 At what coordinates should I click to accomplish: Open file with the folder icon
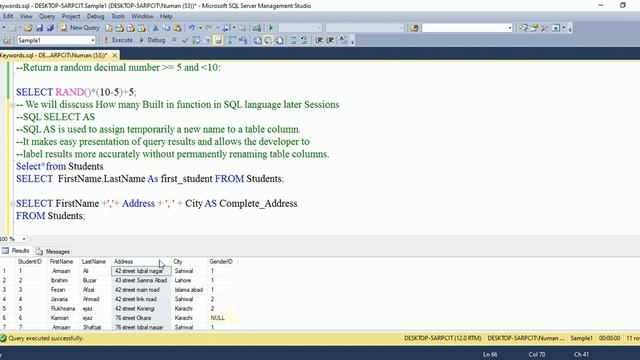tap(28, 28)
